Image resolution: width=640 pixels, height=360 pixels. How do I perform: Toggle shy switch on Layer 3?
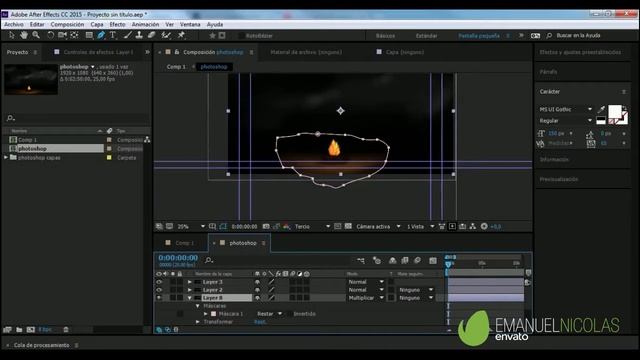[257, 282]
